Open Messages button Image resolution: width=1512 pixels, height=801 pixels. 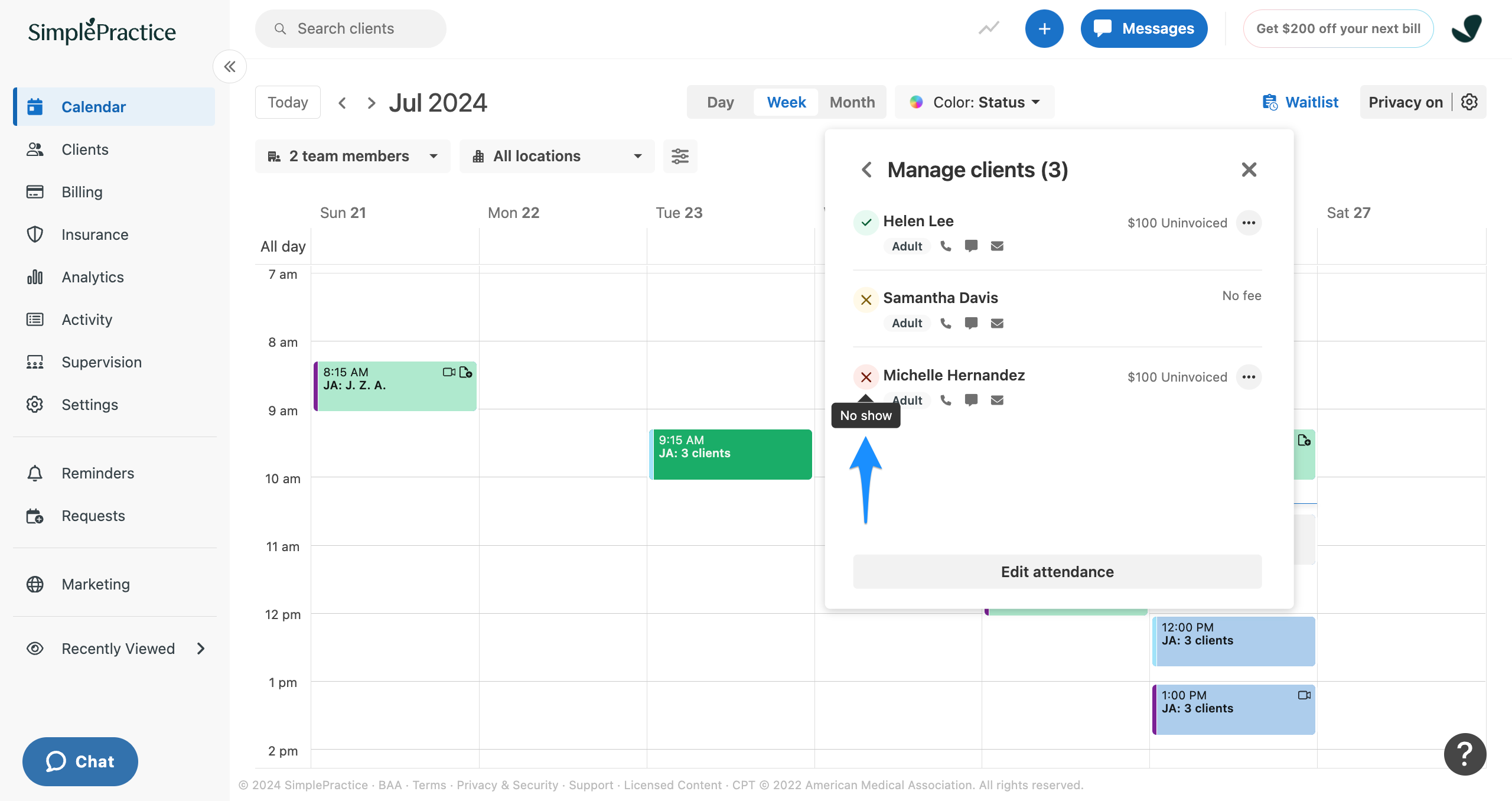1143,28
